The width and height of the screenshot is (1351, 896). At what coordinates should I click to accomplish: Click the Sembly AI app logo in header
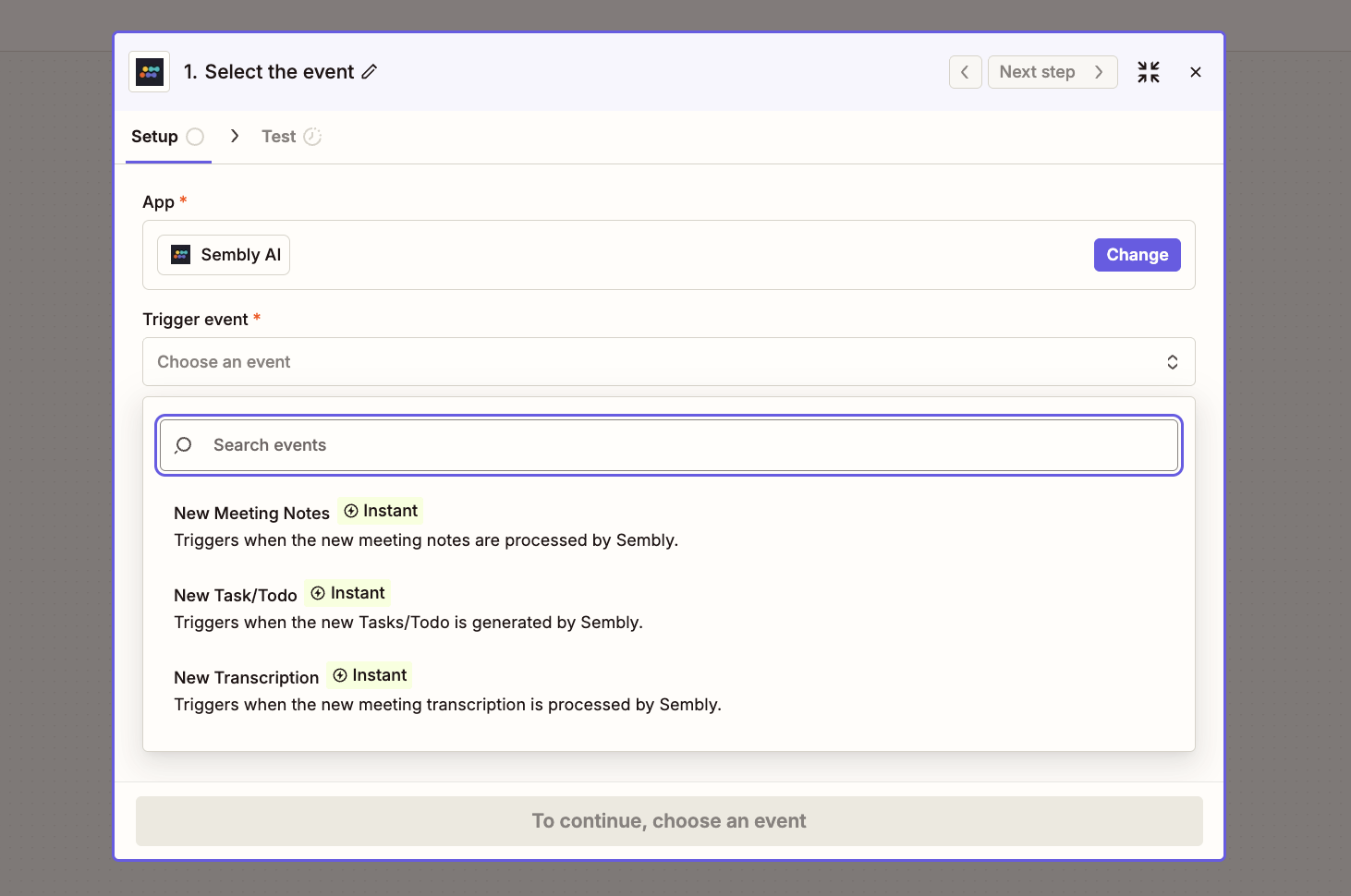pyautogui.click(x=149, y=72)
